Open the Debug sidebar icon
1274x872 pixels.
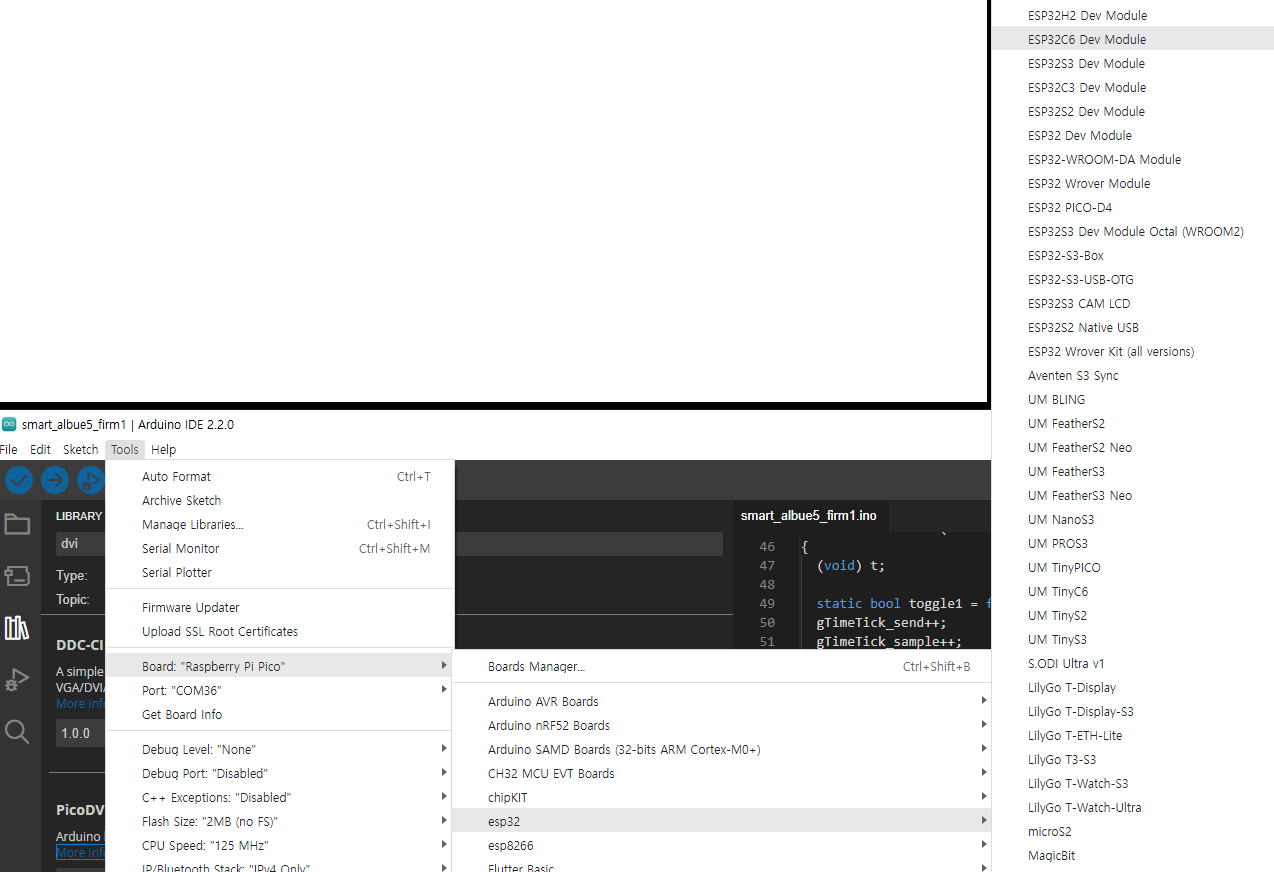(x=17, y=680)
